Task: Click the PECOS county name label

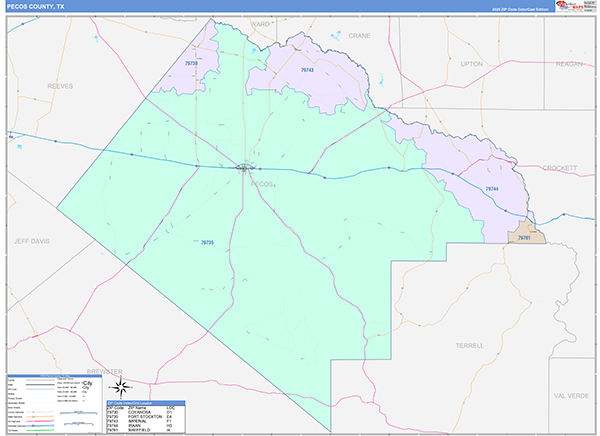Action: point(262,184)
